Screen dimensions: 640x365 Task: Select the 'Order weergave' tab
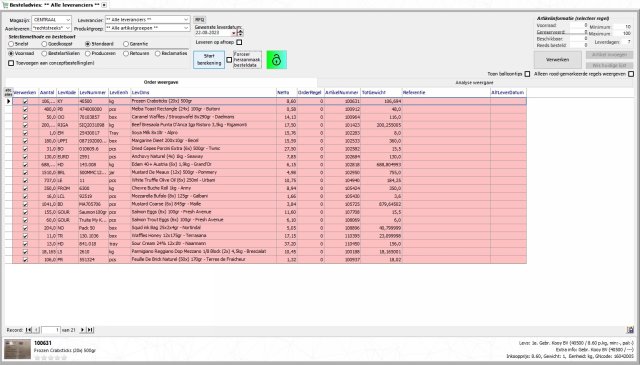[x=161, y=82]
